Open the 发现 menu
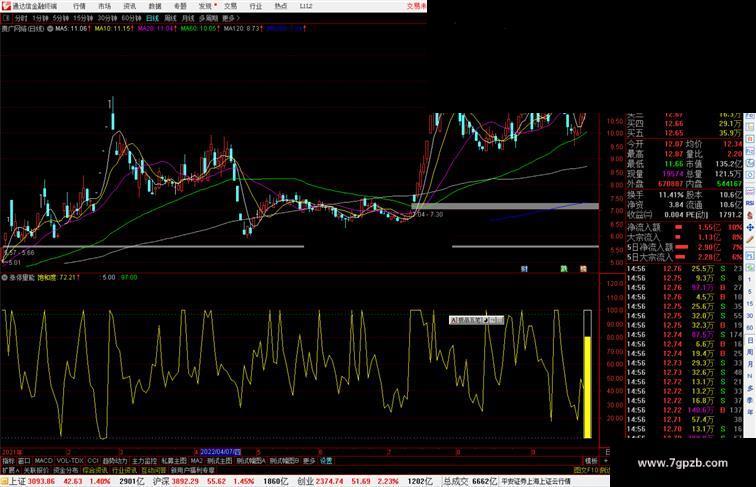The height and width of the screenshot is (487, 756). pyautogui.click(x=205, y=6)
